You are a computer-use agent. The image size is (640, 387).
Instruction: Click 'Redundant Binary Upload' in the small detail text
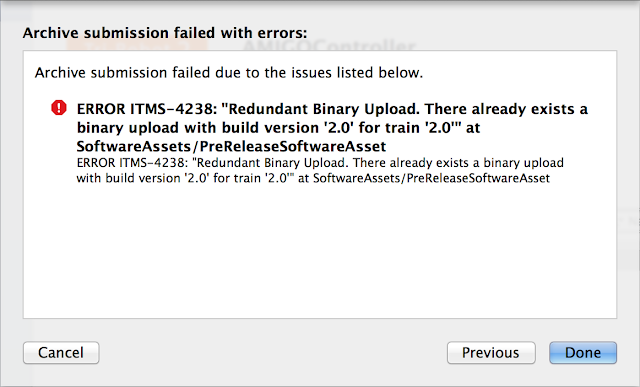click(272, 163)
